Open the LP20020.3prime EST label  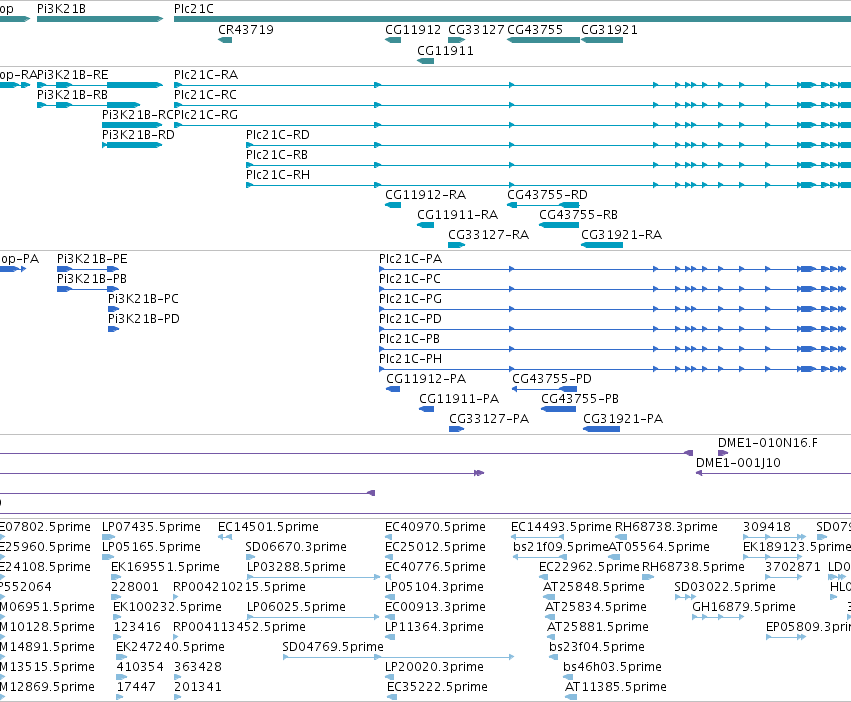click(434, 667)
